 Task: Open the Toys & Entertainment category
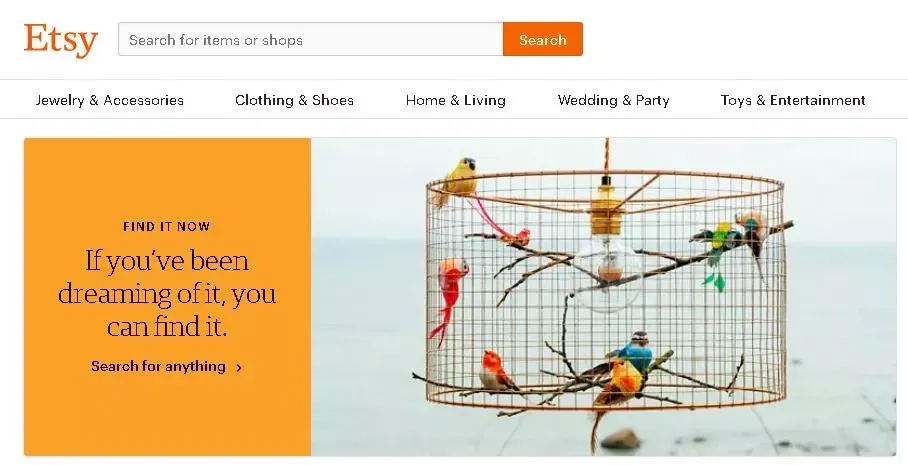click(793, 100)
